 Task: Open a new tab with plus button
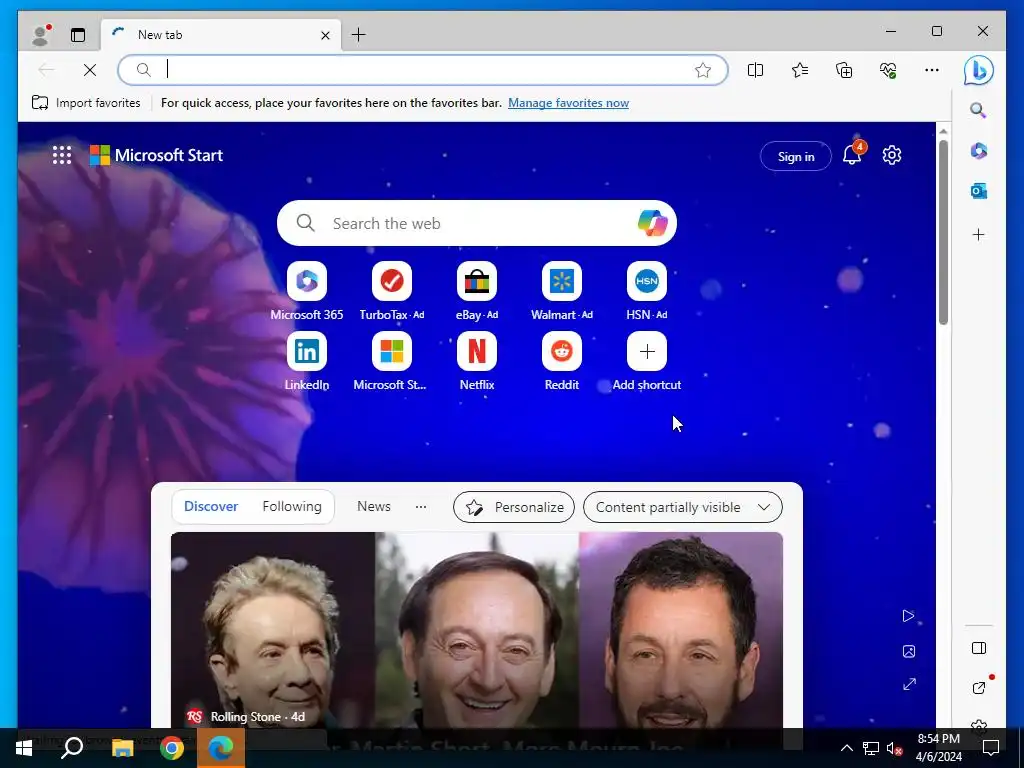[x=359, y=35]
